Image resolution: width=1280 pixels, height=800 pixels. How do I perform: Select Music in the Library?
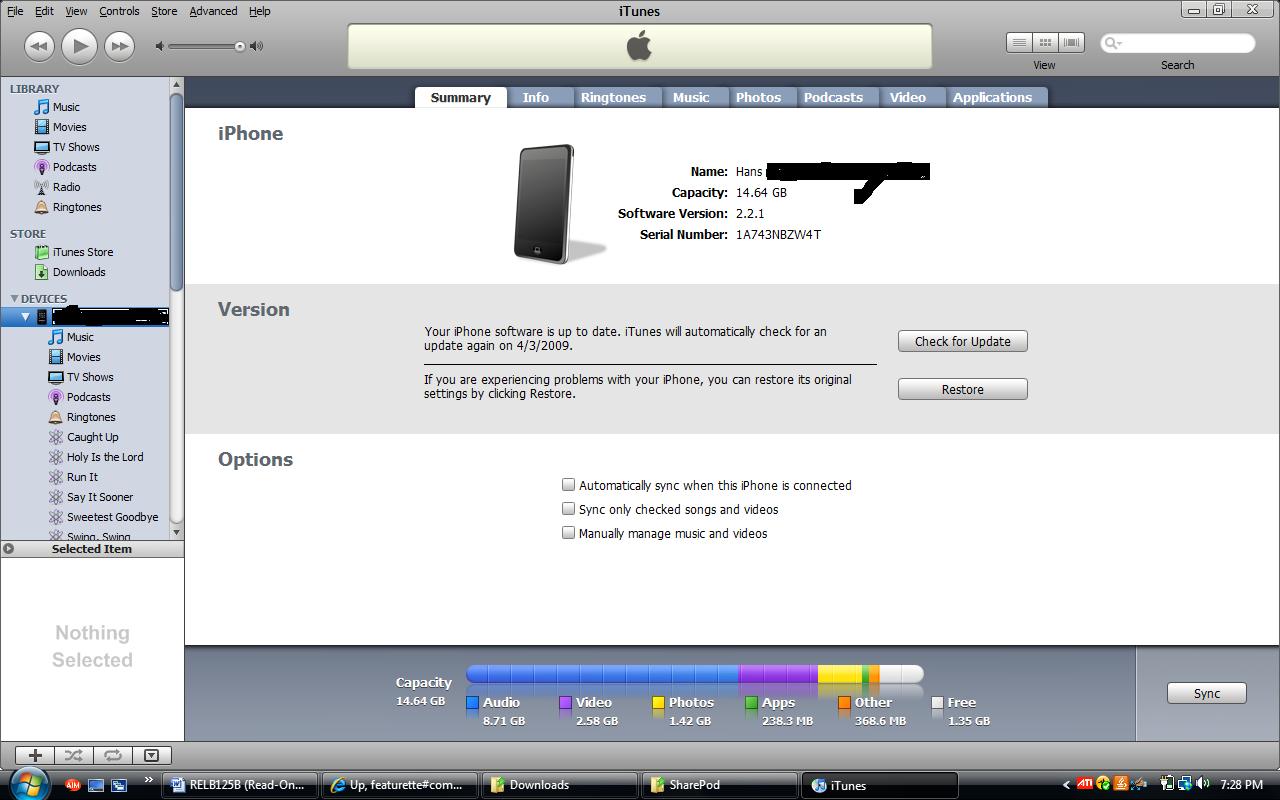click(66, 107)
